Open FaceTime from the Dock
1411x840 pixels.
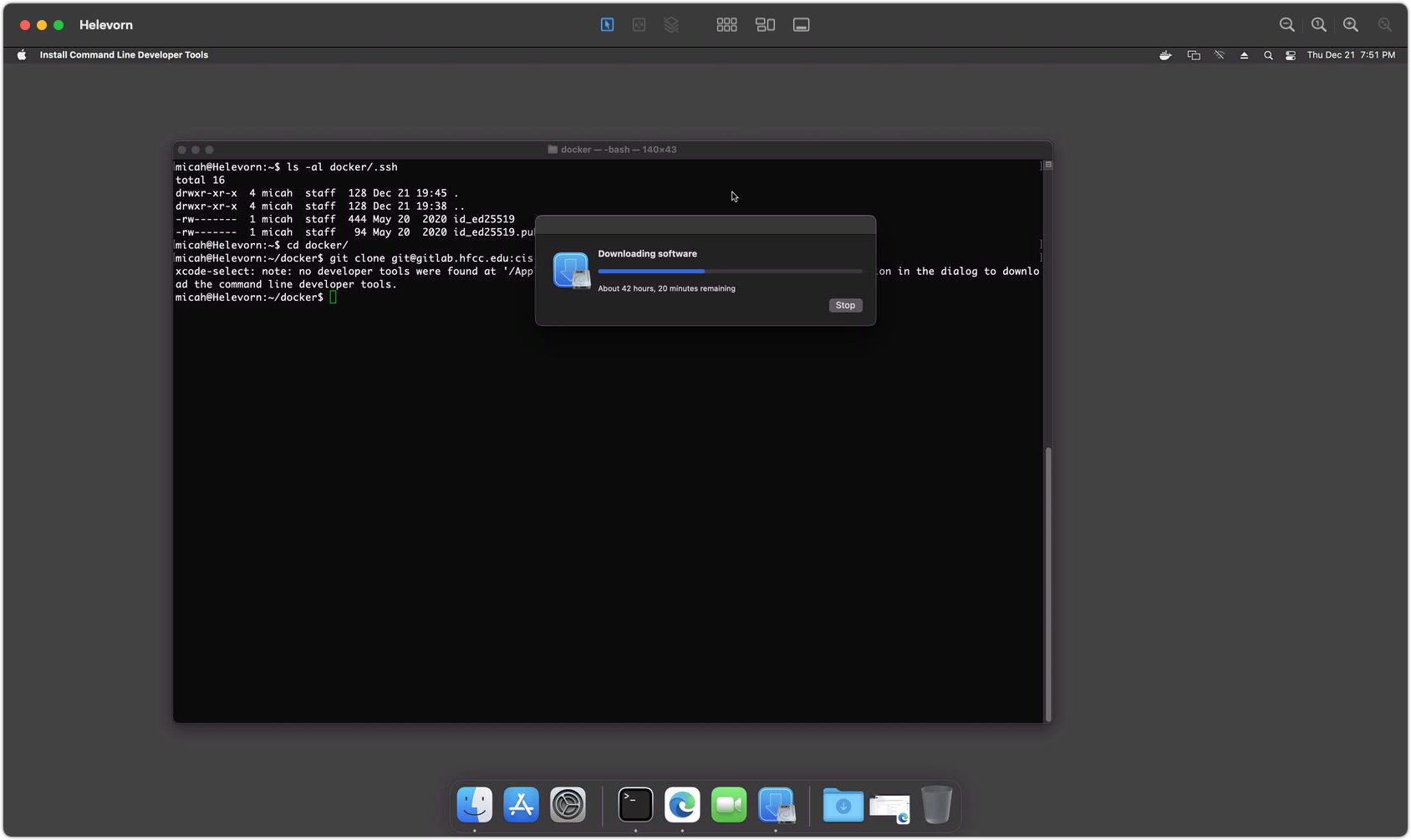click(728, 805)
